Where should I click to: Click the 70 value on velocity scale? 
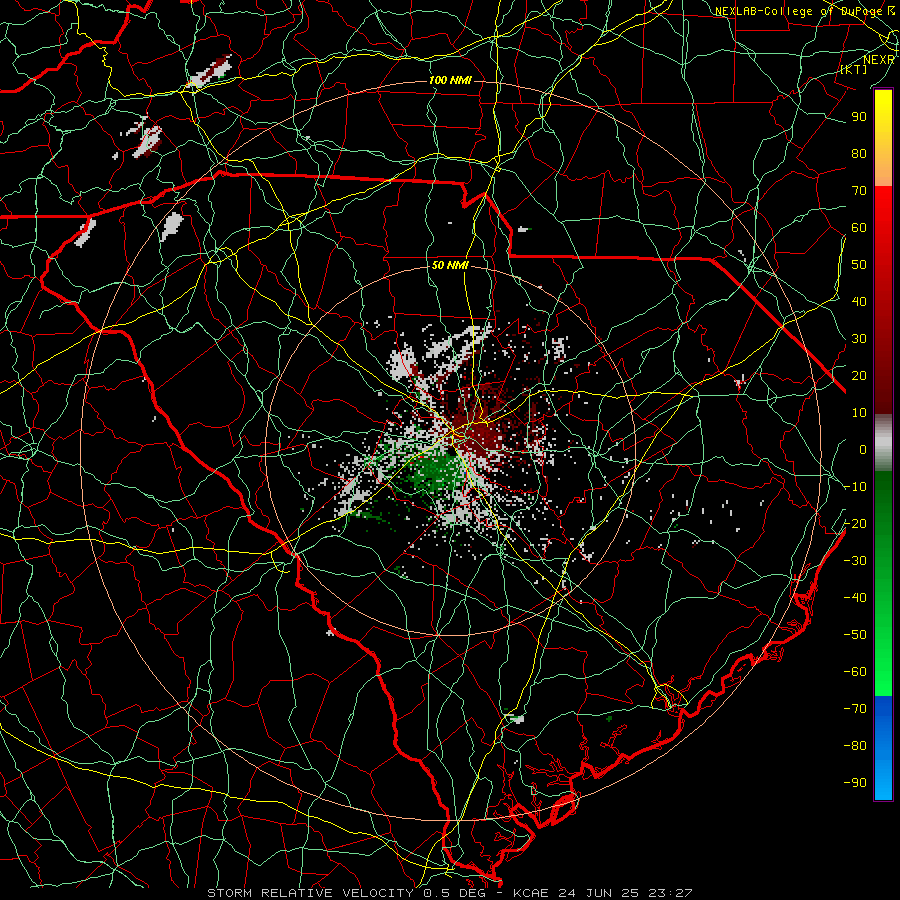[859, 191]
